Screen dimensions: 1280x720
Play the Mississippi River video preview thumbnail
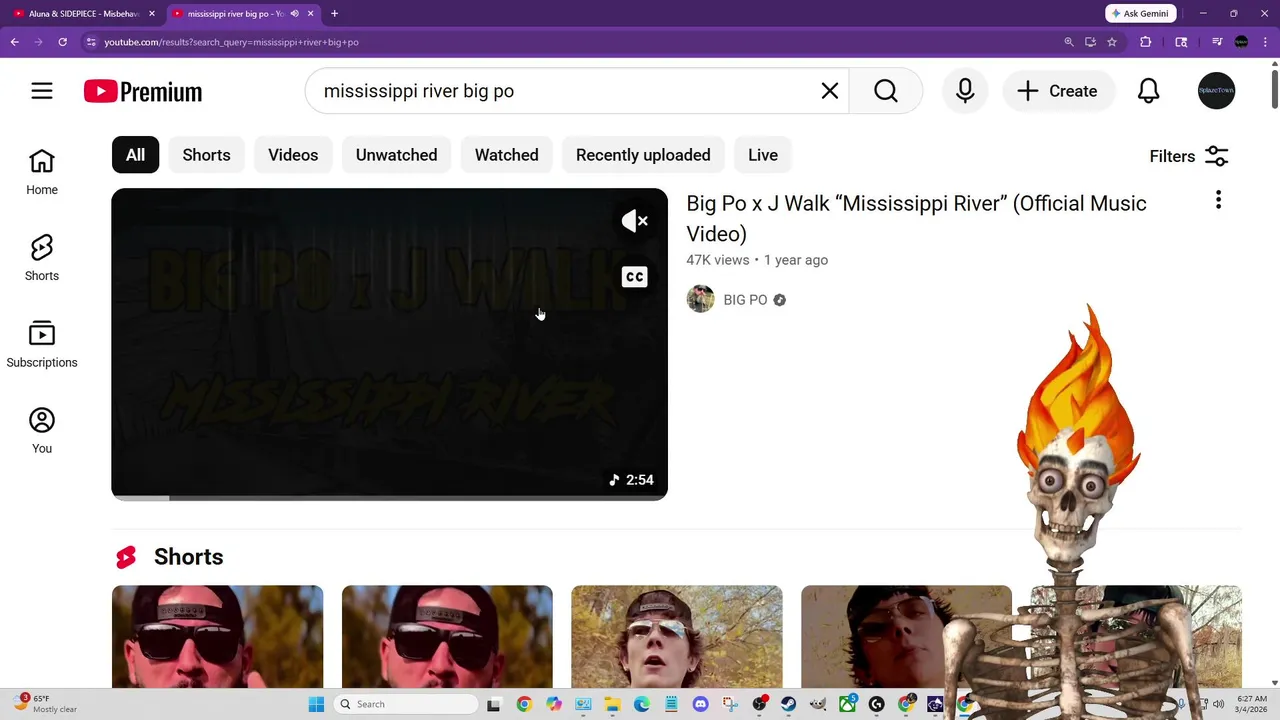(x=389, y=344)
